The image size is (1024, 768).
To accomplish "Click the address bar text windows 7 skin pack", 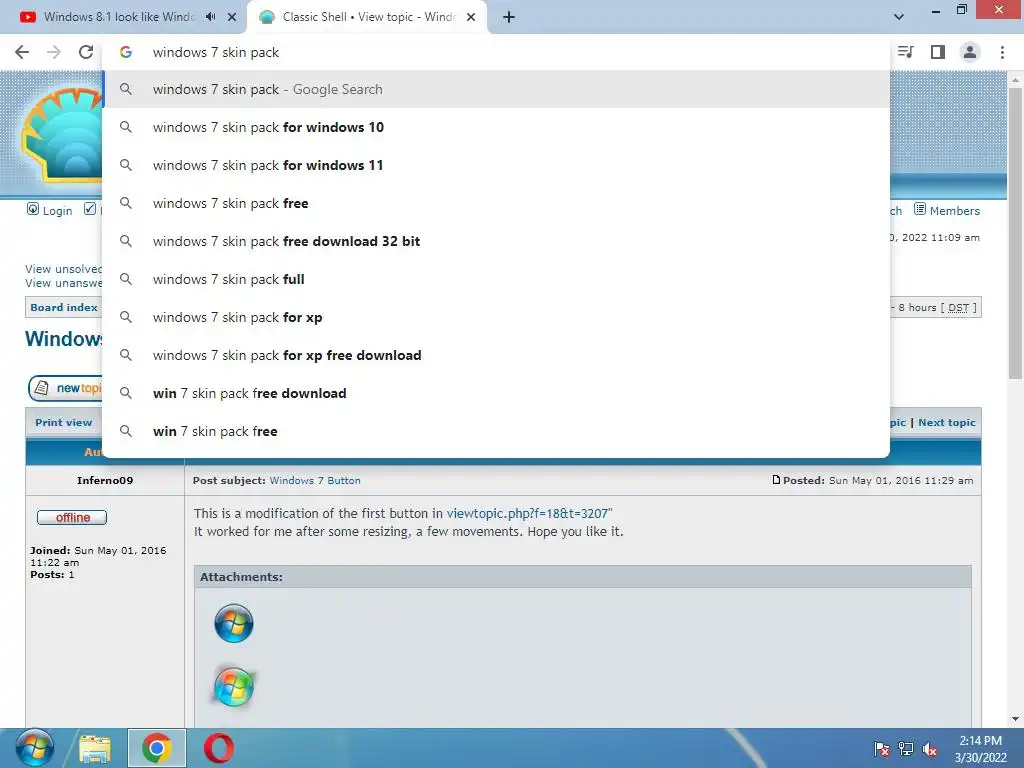I will (x=216, y=52).
